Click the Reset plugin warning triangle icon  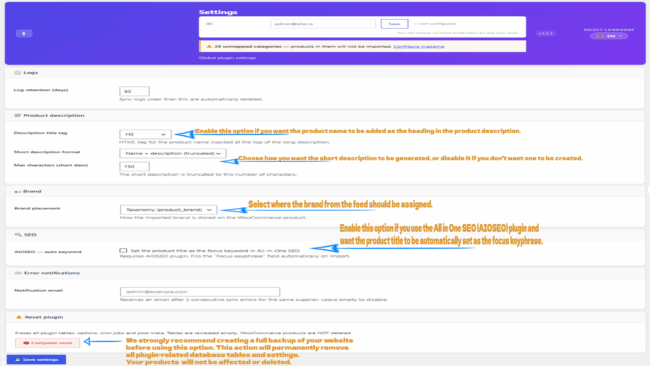click(x=19, y=317)
